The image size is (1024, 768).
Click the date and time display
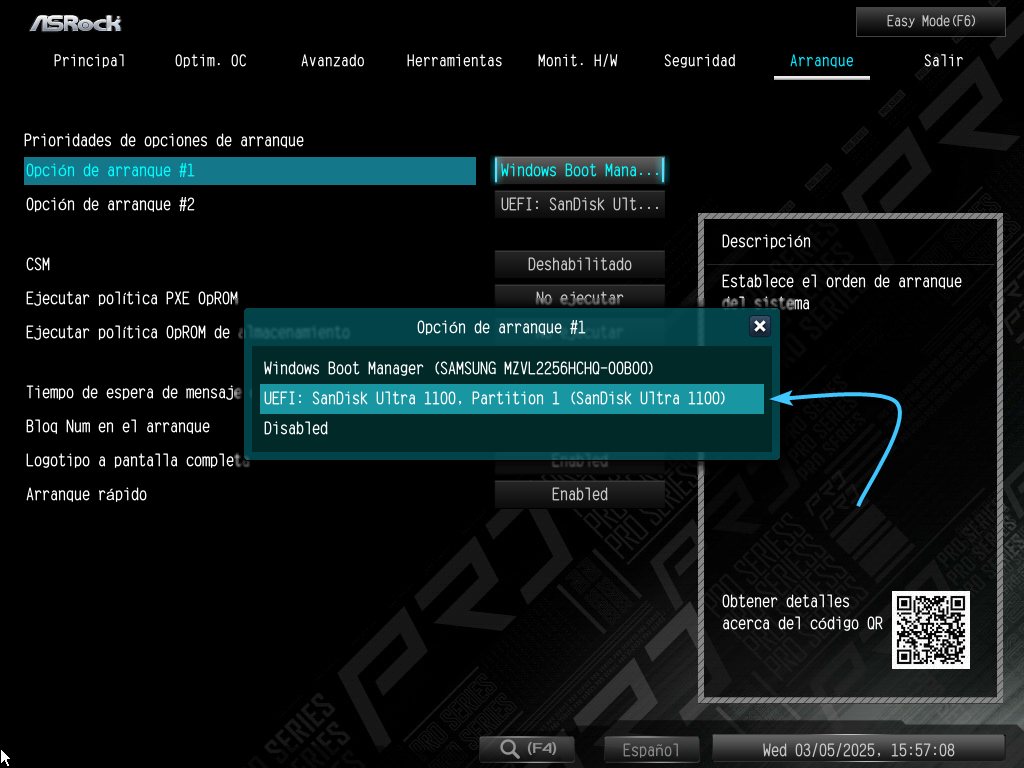tap(858, 750)
